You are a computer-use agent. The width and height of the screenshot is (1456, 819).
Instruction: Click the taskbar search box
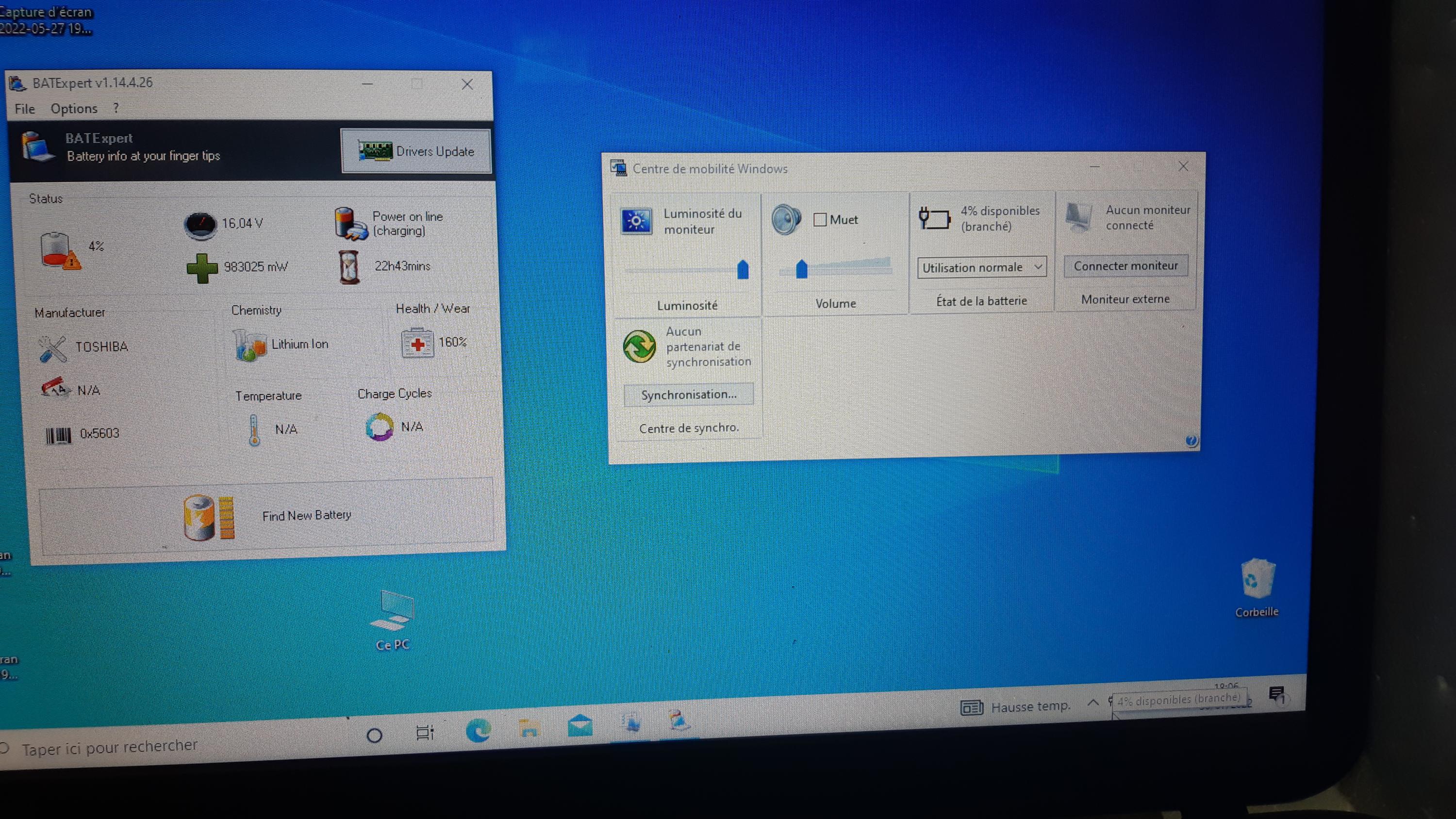point(110,747)
